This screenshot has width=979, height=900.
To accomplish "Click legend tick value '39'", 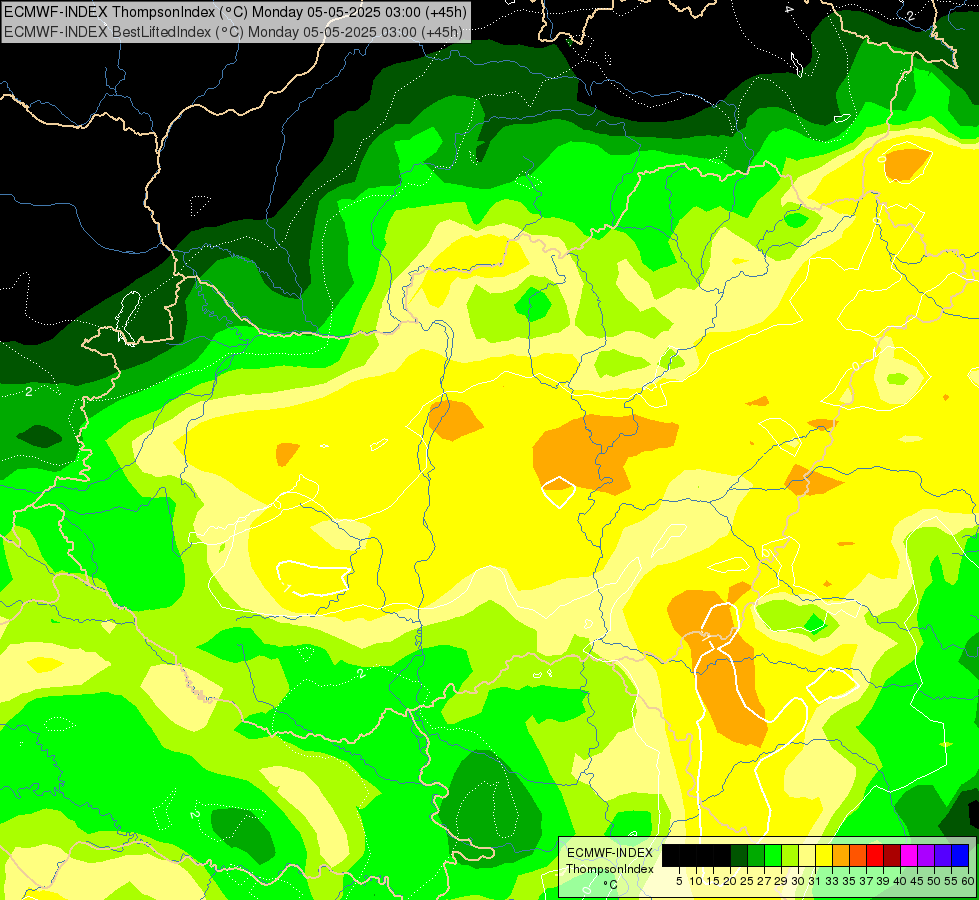I will (883, 881).
